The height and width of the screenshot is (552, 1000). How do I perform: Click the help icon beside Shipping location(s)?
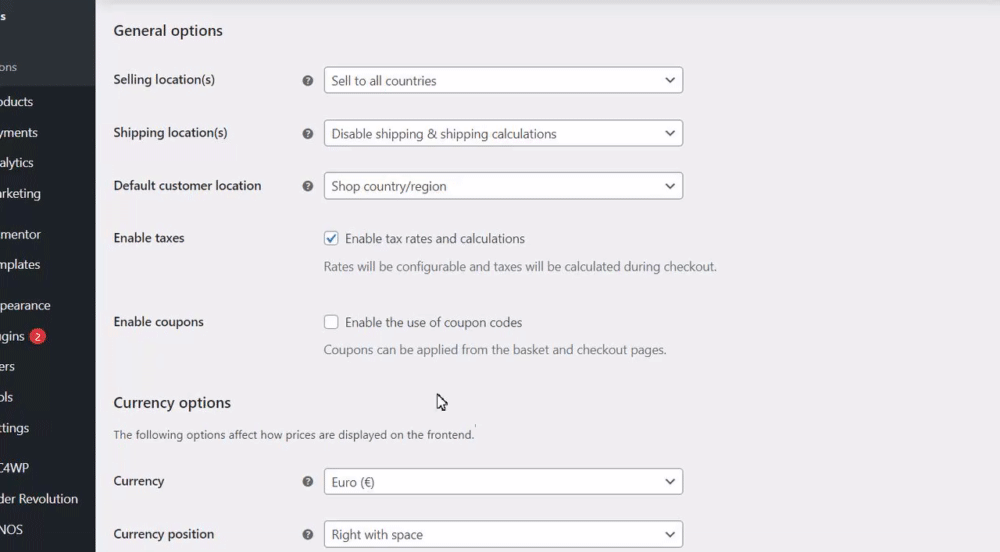click(308, 133)
